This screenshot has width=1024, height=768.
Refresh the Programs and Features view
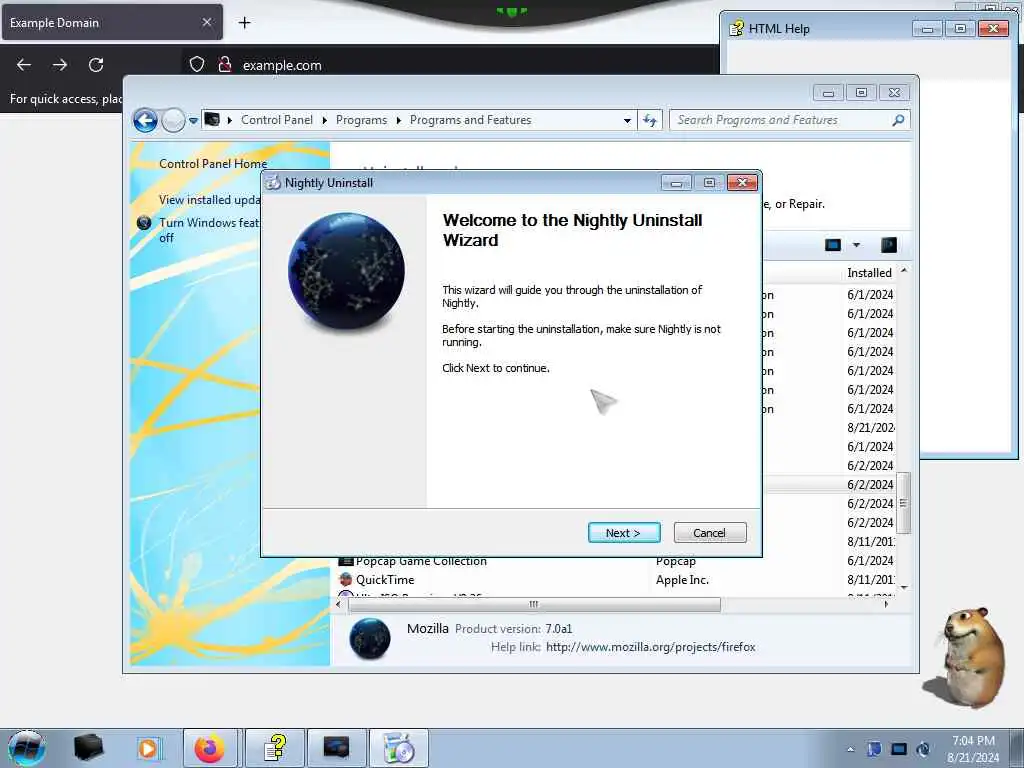point(650,120)
